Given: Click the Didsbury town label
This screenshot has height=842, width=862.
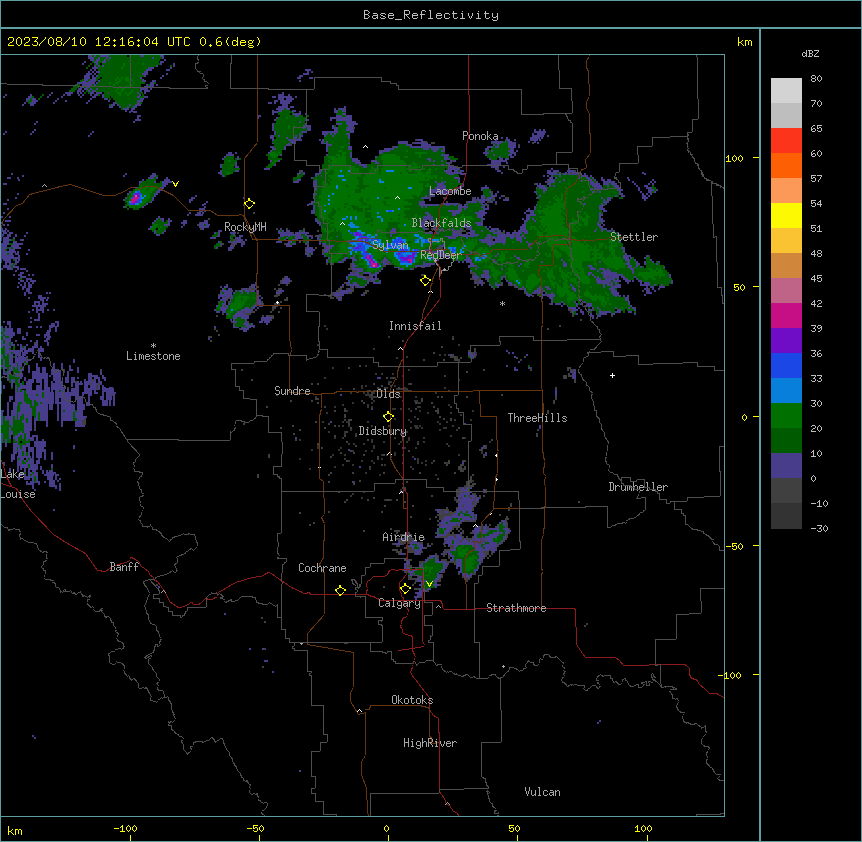Looking at the screenshot, I should 383,431.
